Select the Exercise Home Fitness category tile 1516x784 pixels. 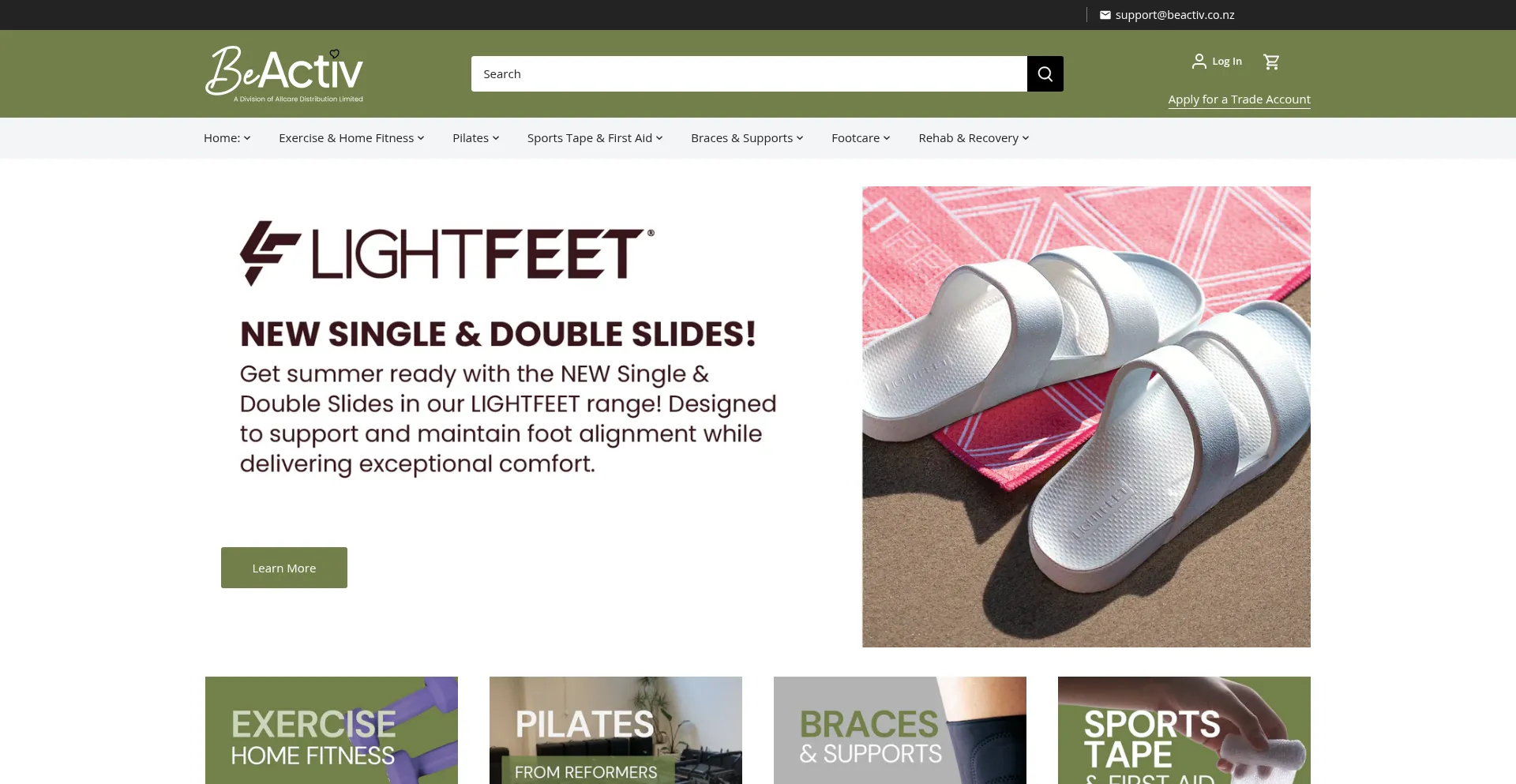tap(332, 730)
